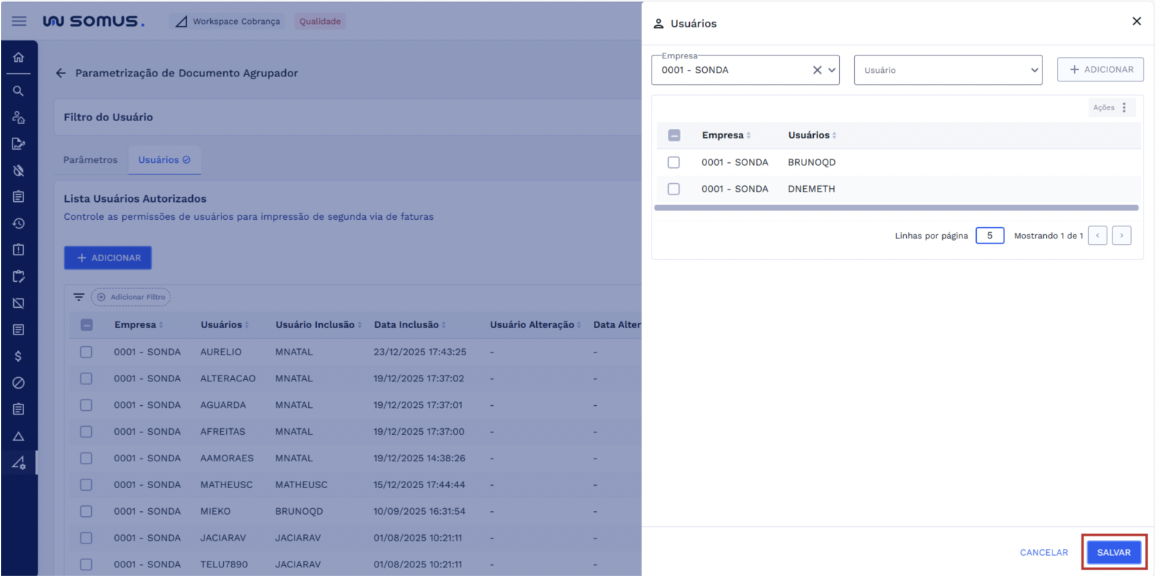1160x576 pixels.
Task: Toggle select-all checkbox in Usuários panel
Action: coord(674,135)
